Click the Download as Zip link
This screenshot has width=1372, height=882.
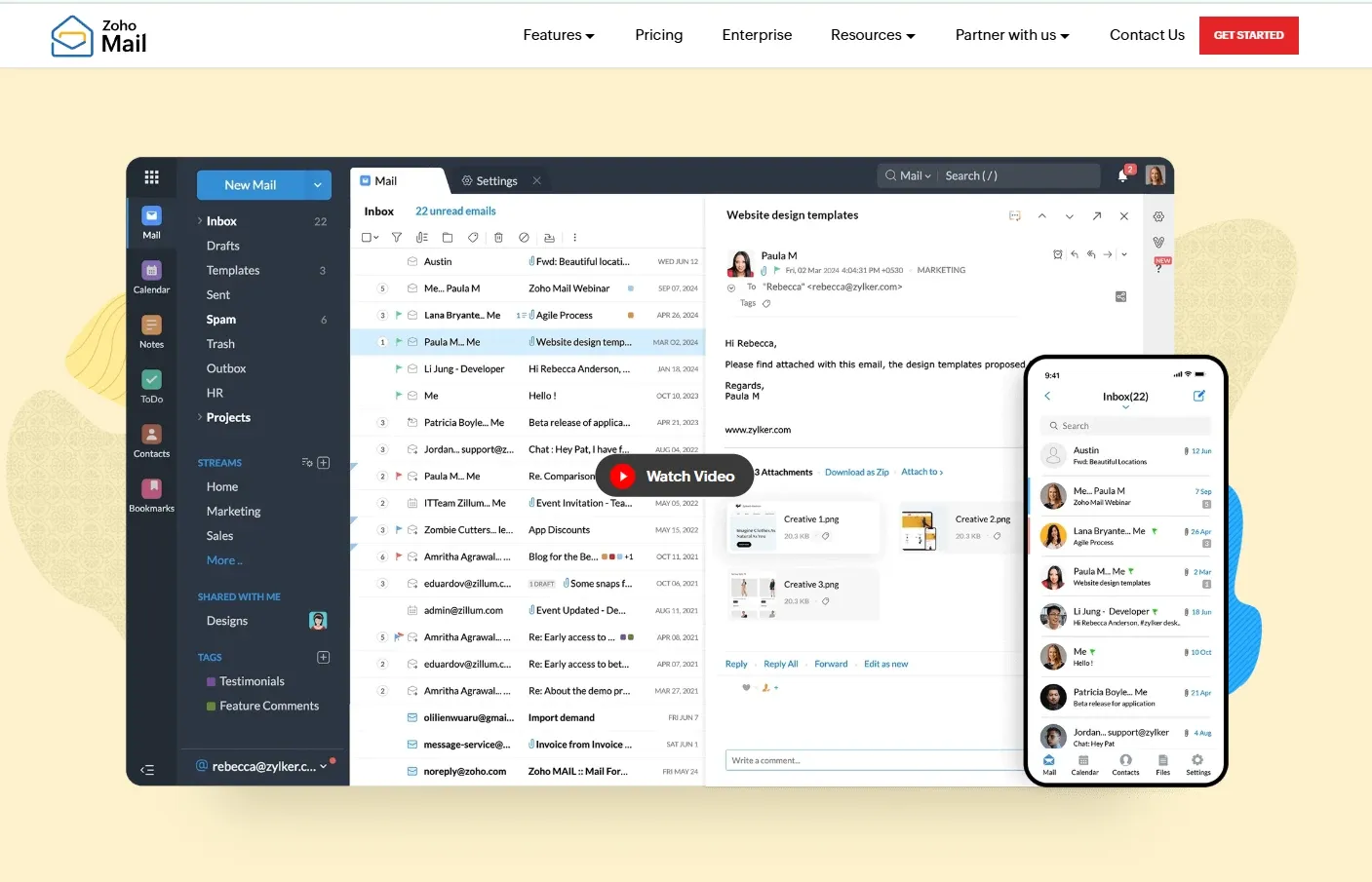click(856, 473)
